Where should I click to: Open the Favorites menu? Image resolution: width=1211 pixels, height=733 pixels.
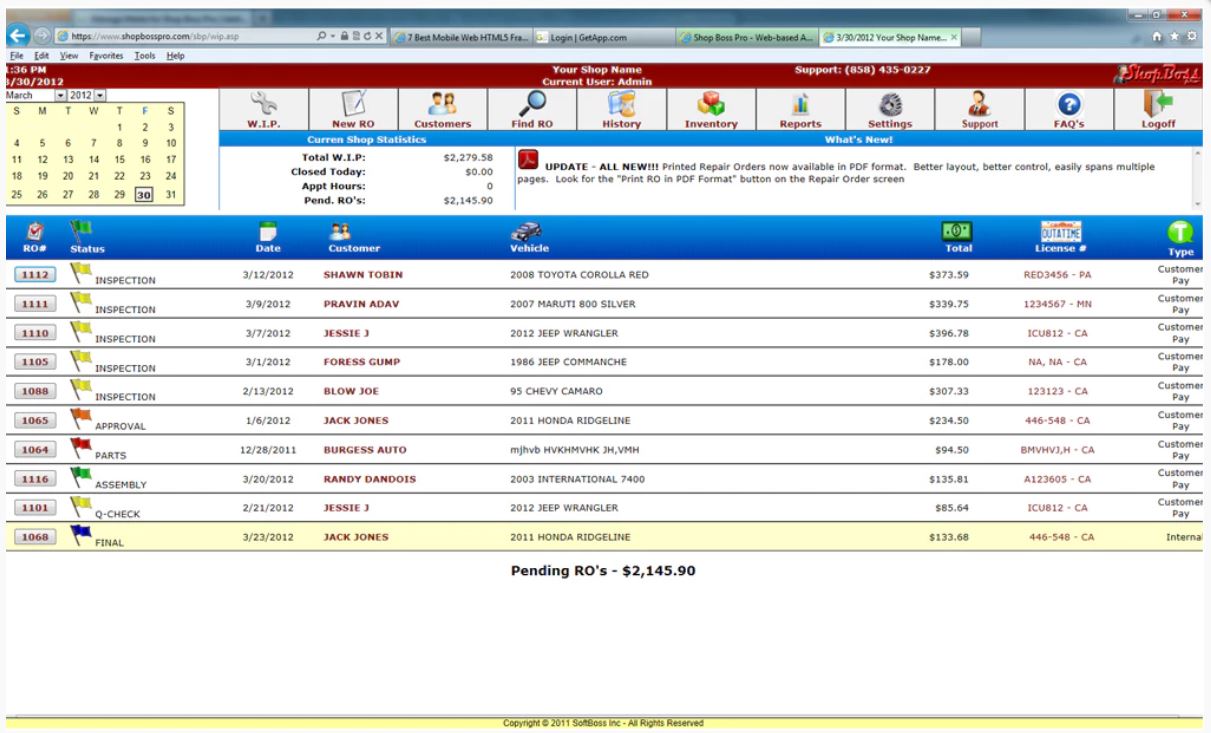pos(108,56)
